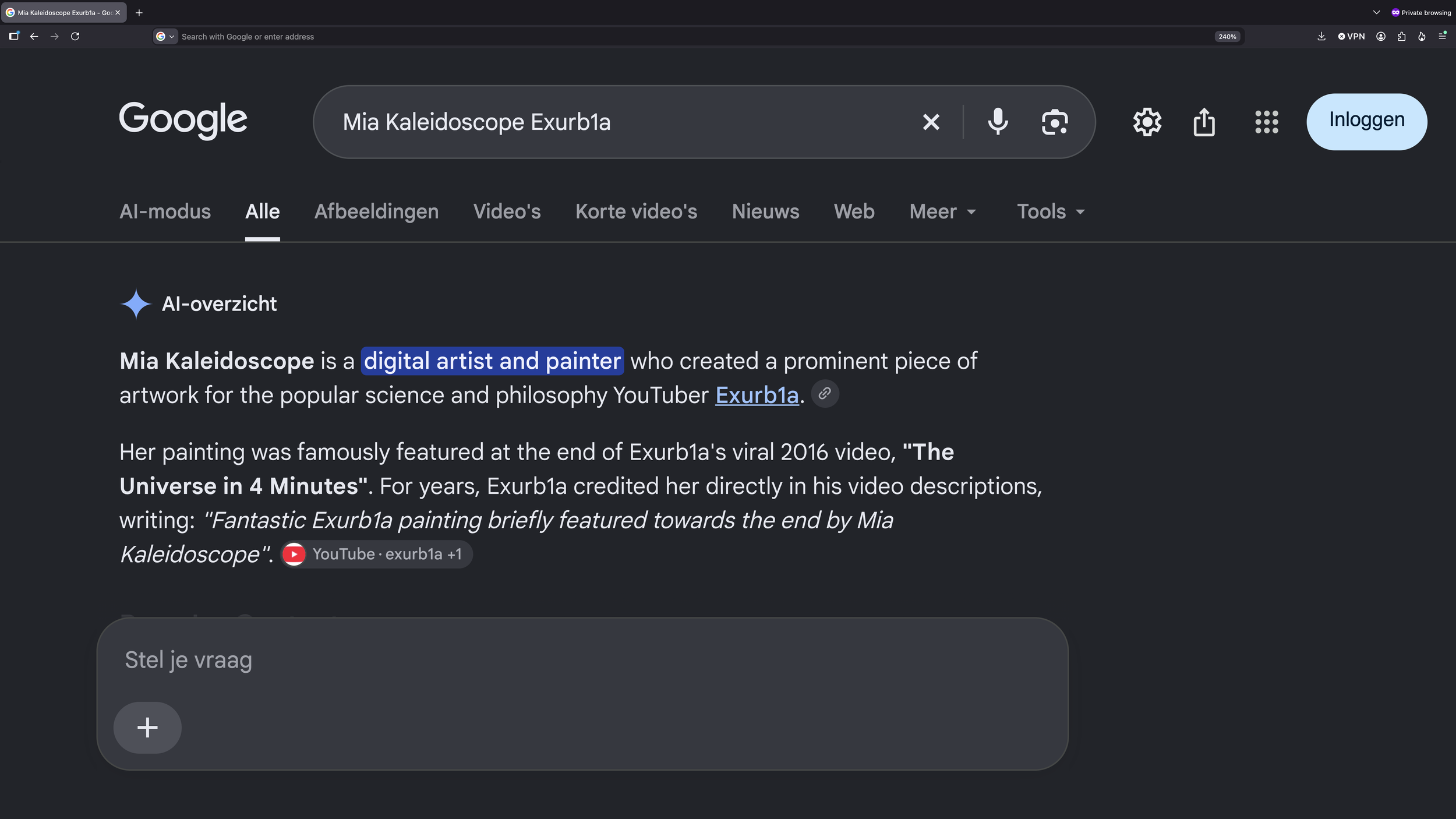Reload the current page
1456x819 pixels.
(x=75, y=36)
